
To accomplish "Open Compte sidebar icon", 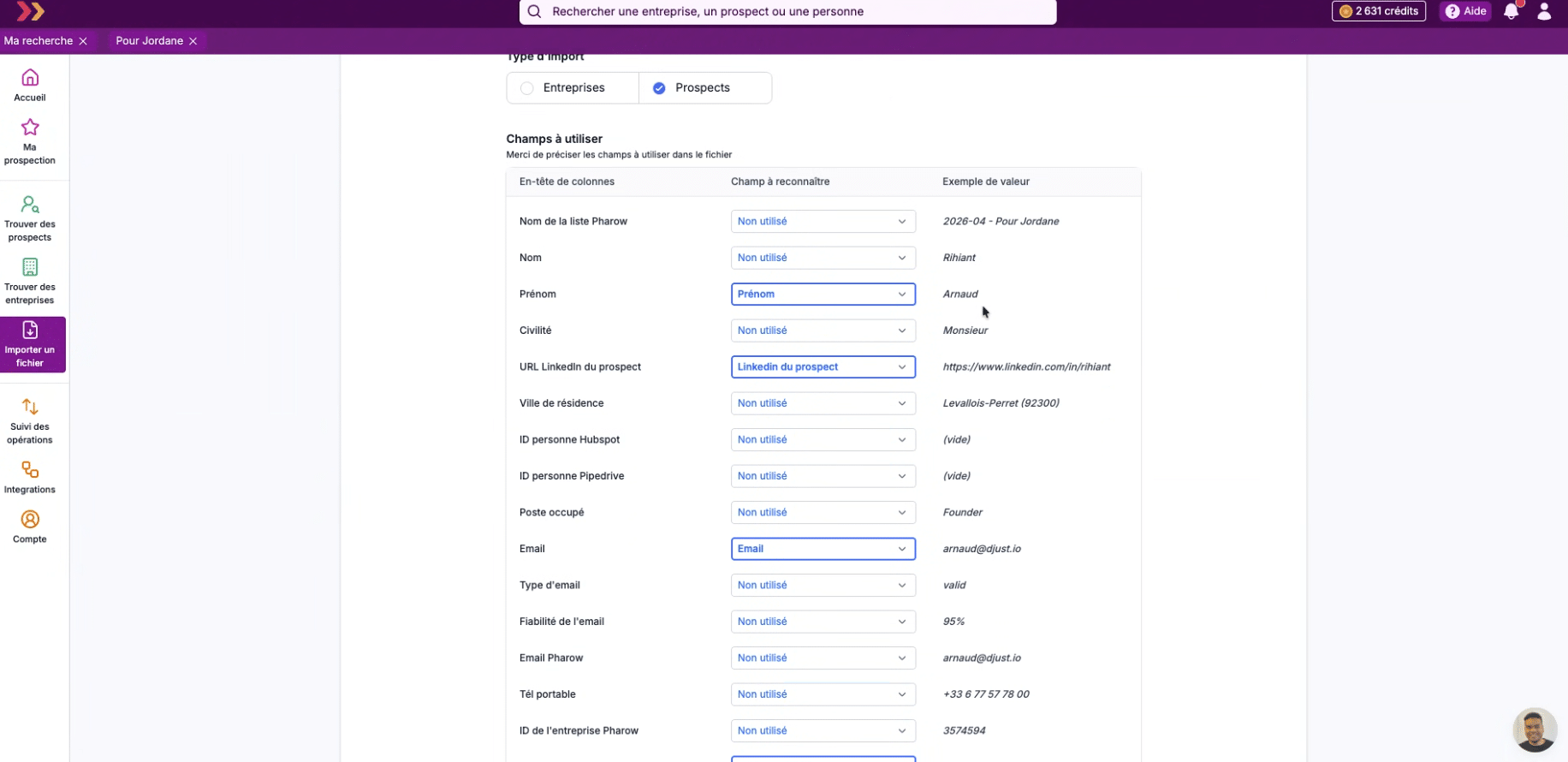I will coord(30,520).
